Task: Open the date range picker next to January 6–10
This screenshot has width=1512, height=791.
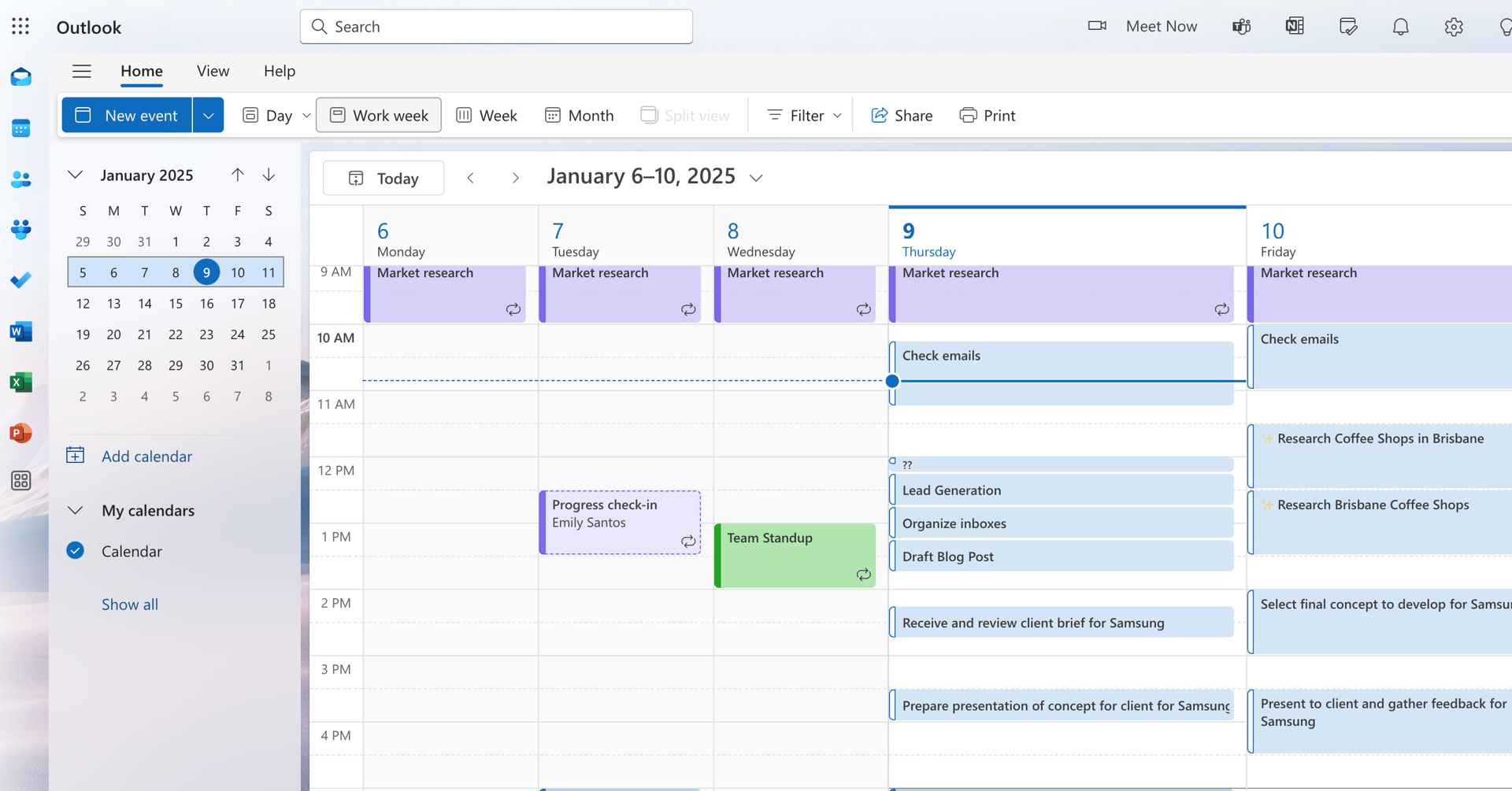Action: coord(756,178)
